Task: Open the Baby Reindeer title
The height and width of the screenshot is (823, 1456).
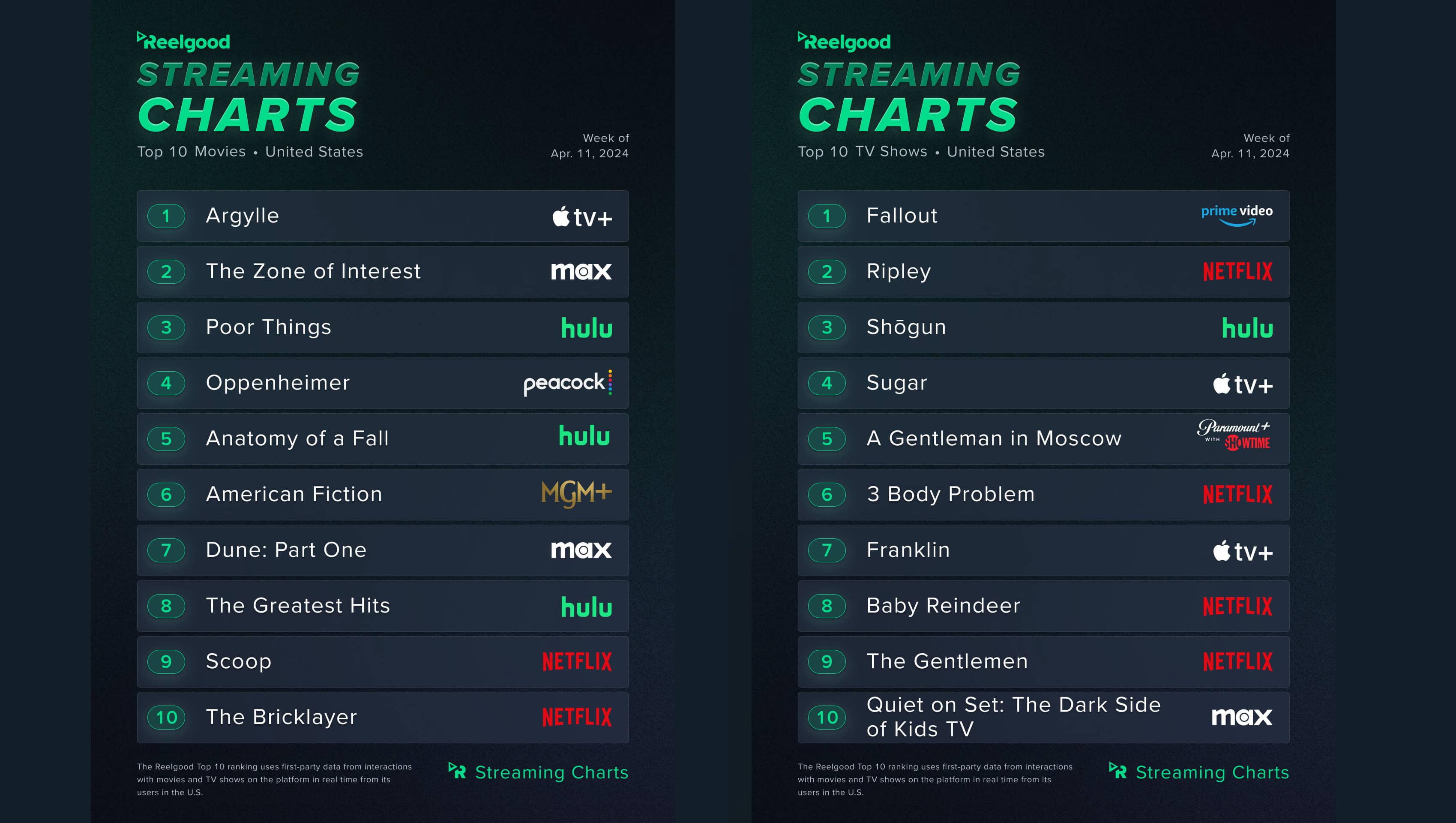Action: pyautogui.click(x=943, y=606)
